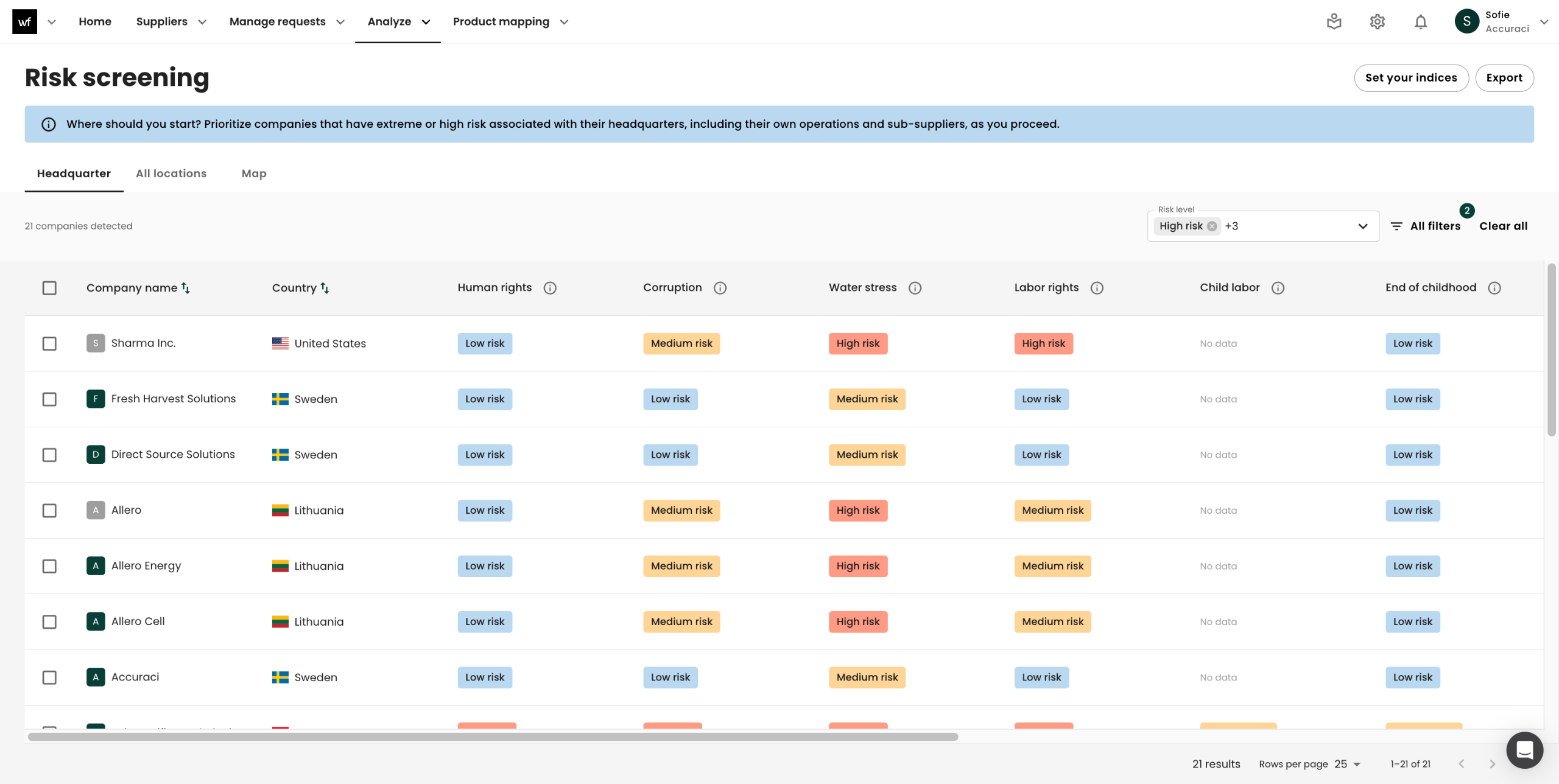Screen dimensions: 1559x784
Task: Sort by Company name arrows icon
Action: tap(186, 288)
